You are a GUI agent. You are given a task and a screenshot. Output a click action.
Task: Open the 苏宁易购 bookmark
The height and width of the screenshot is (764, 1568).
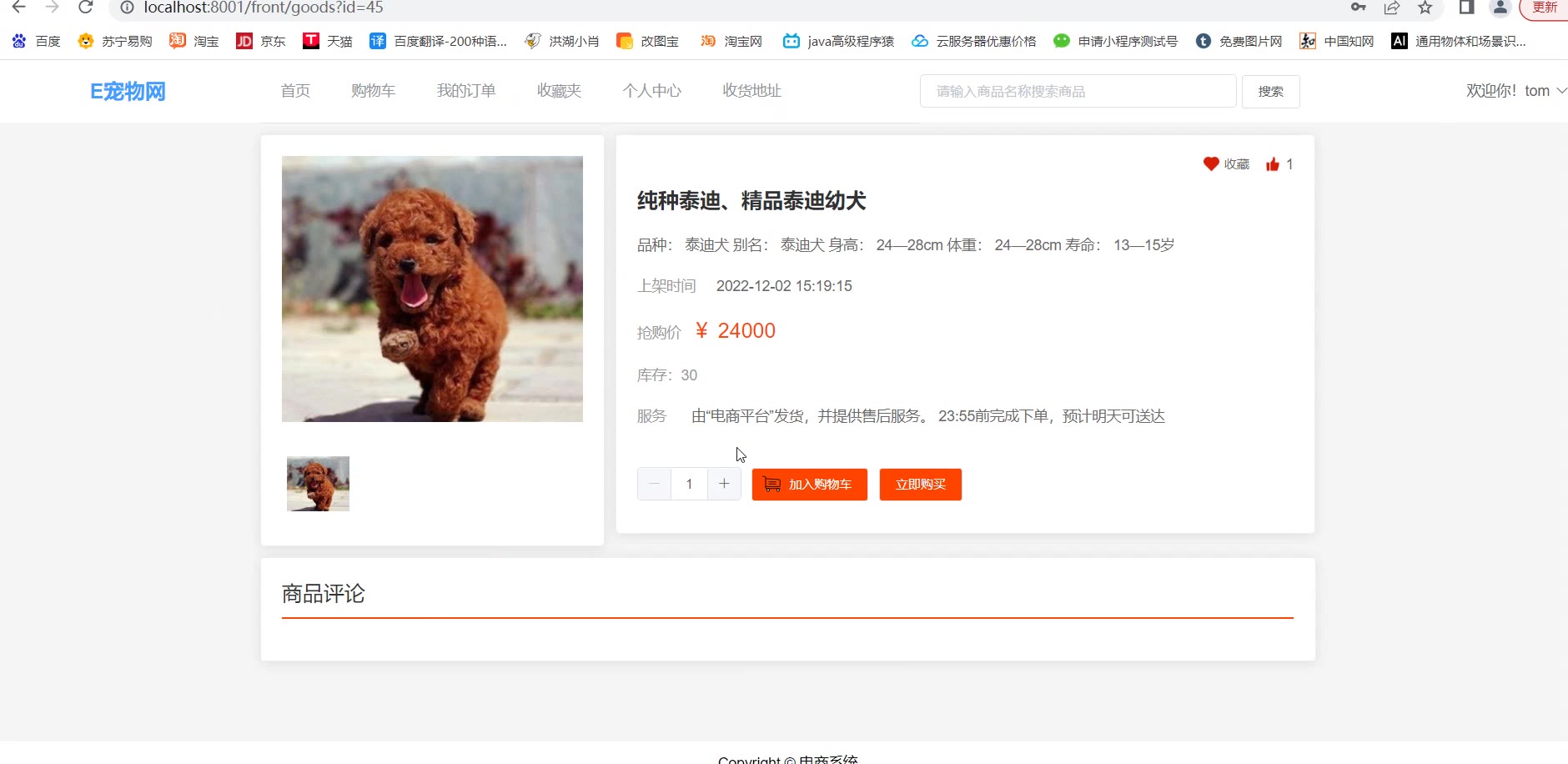114,41
